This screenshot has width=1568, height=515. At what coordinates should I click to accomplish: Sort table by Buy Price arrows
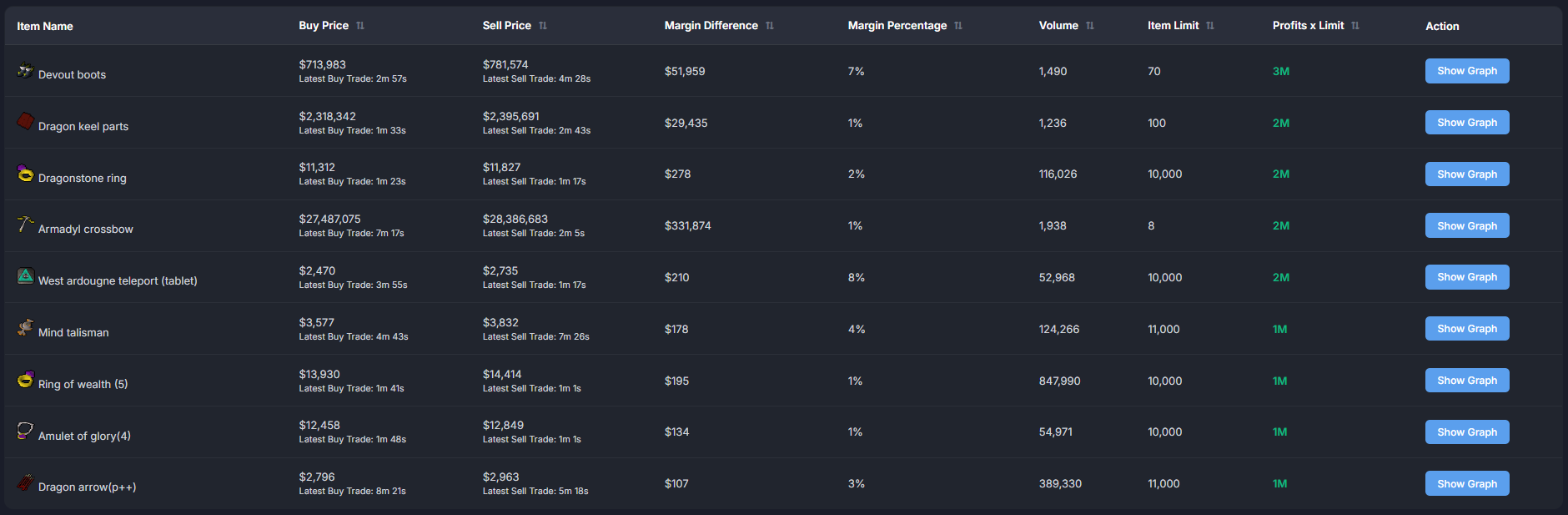(360, 26)
